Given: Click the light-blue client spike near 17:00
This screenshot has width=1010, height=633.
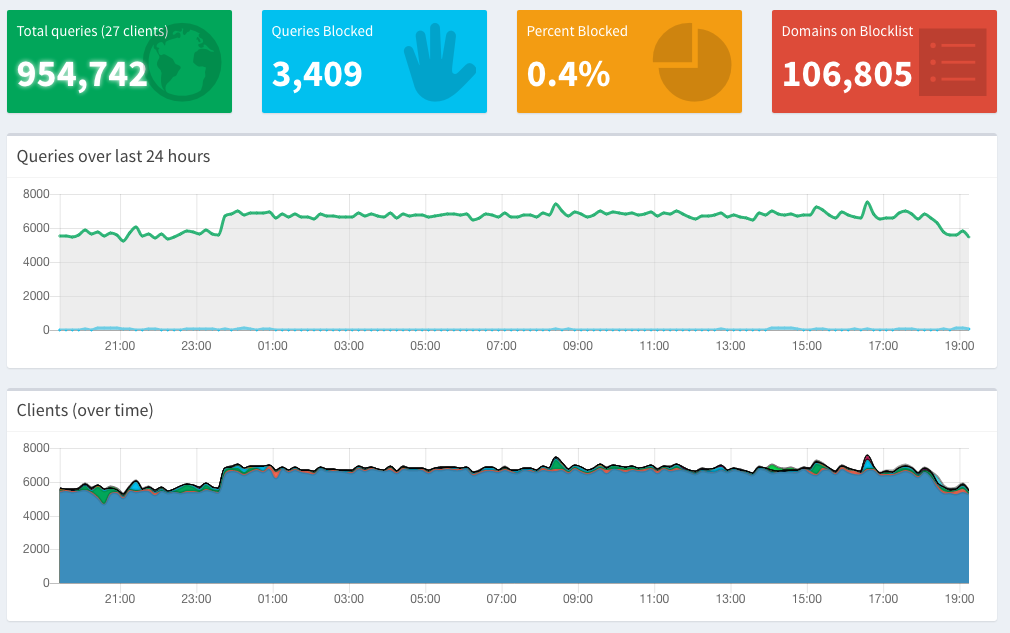Looking at the screenshot, I should 868,464.
